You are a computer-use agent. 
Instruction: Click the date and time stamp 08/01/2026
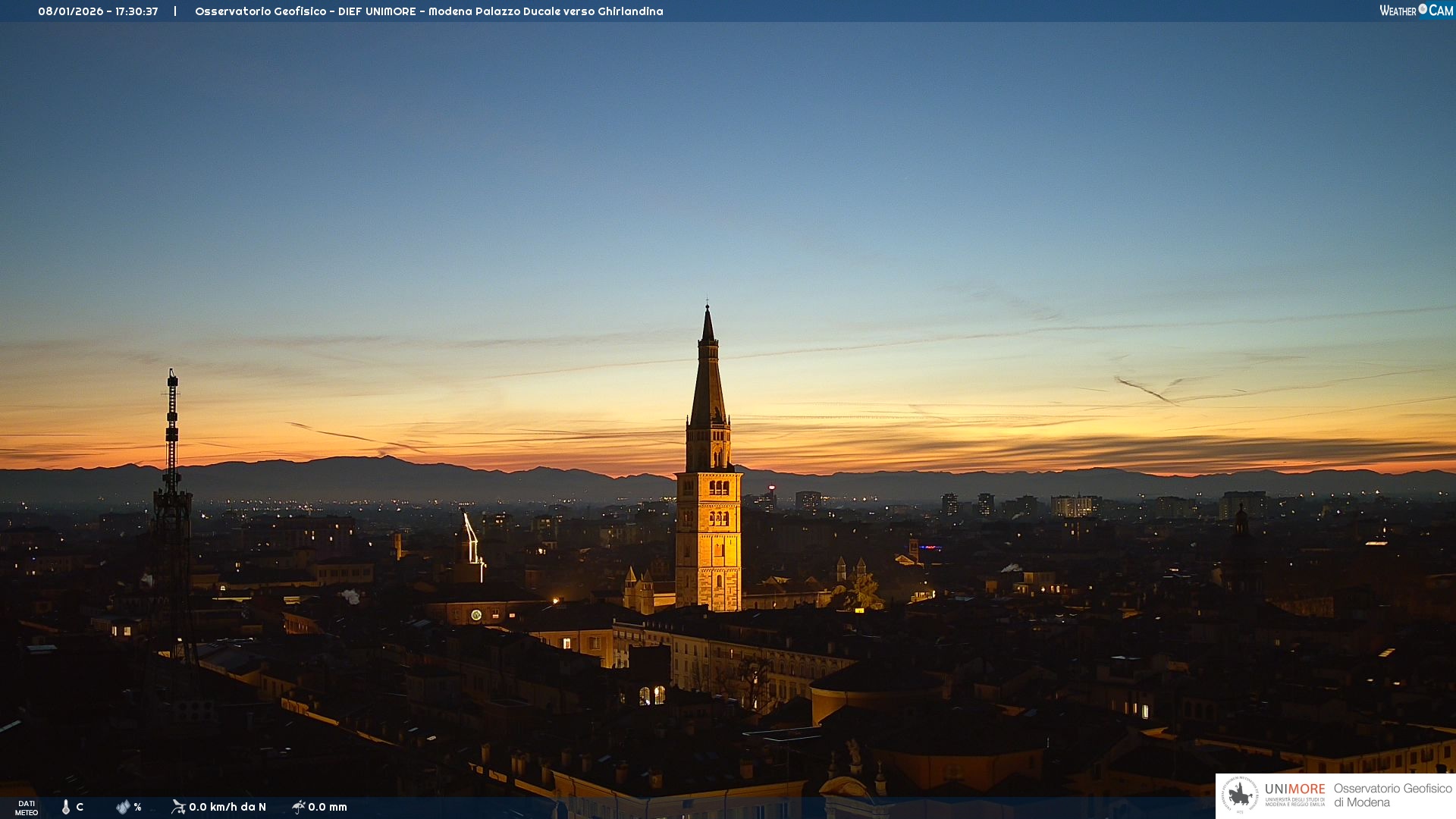pyautogui.click(x=98, y=11)
